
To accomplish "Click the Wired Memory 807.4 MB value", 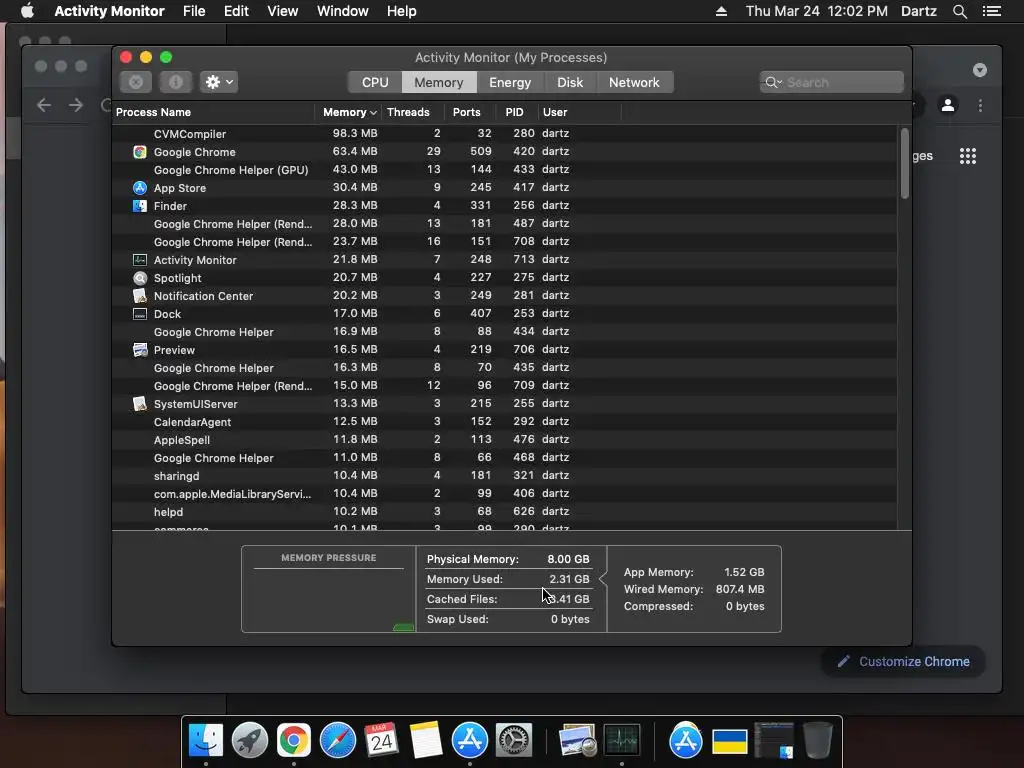I will coord(740,589).
